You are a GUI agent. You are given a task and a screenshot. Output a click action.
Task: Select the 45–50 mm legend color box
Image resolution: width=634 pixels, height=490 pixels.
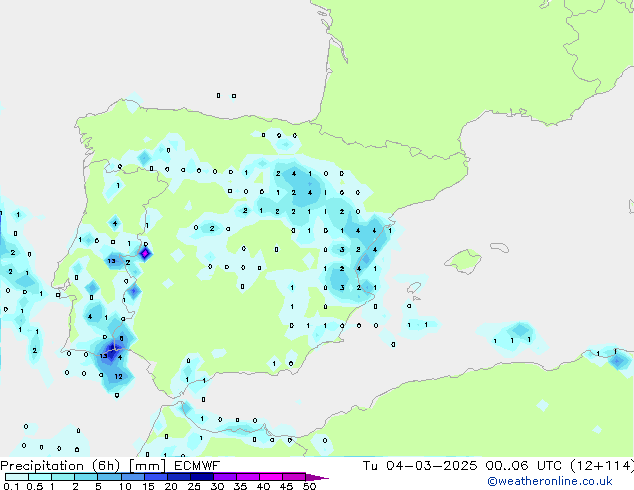coord(294,477)
